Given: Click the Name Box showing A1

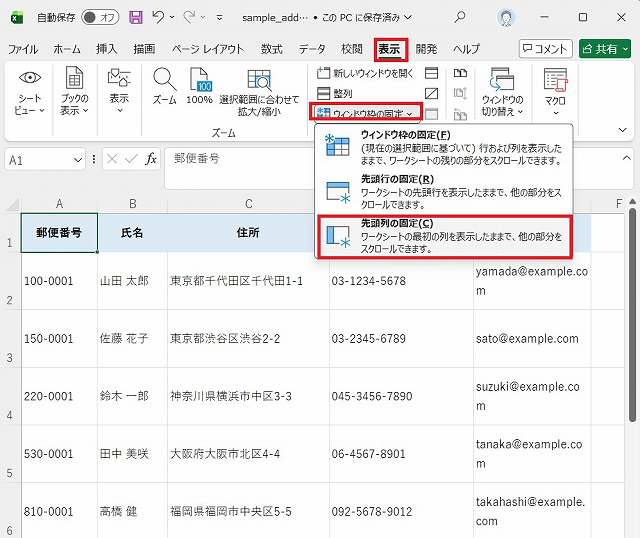Looking at the screenshot, I should click(39, 160).
